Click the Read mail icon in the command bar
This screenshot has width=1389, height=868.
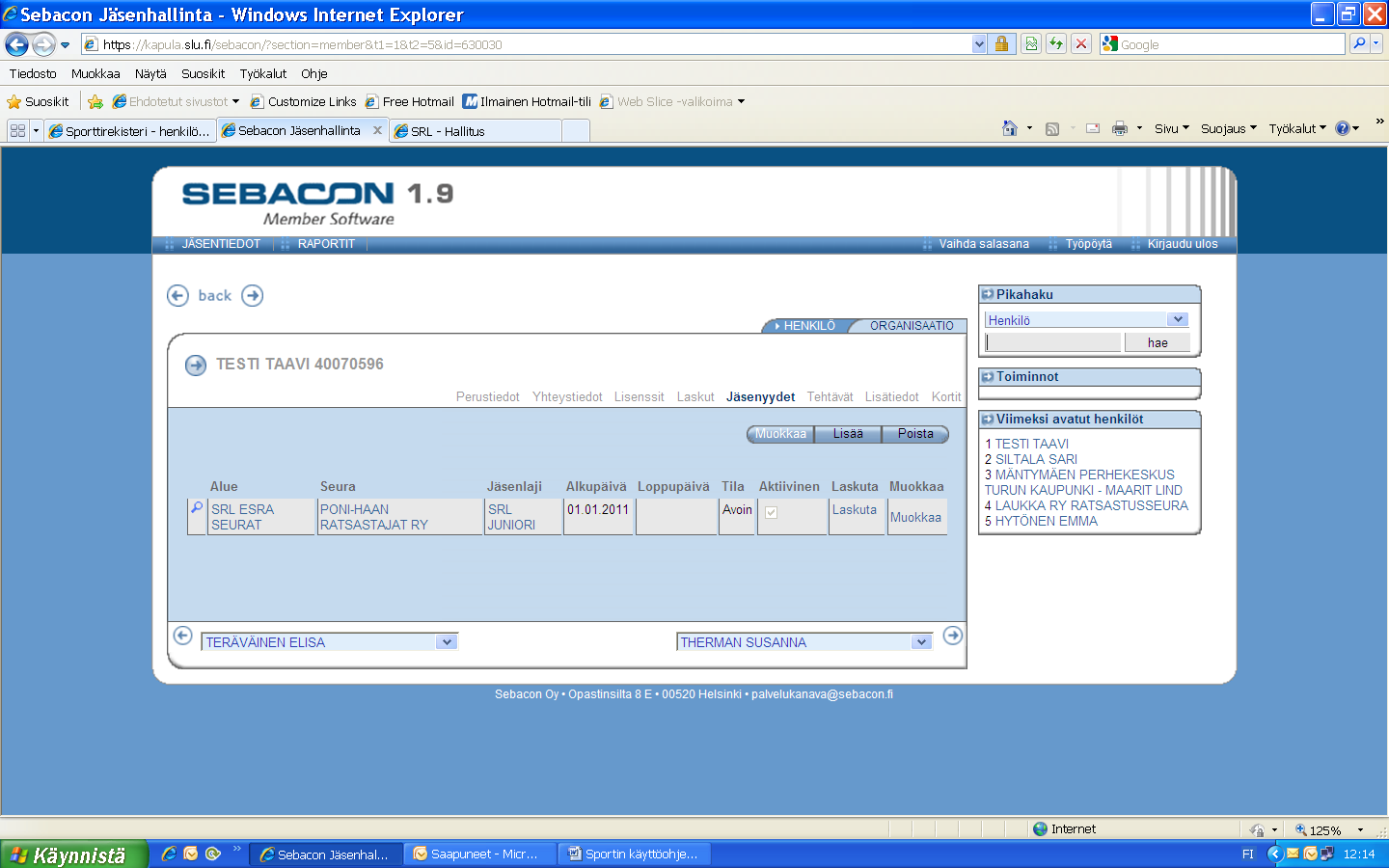1093,128
